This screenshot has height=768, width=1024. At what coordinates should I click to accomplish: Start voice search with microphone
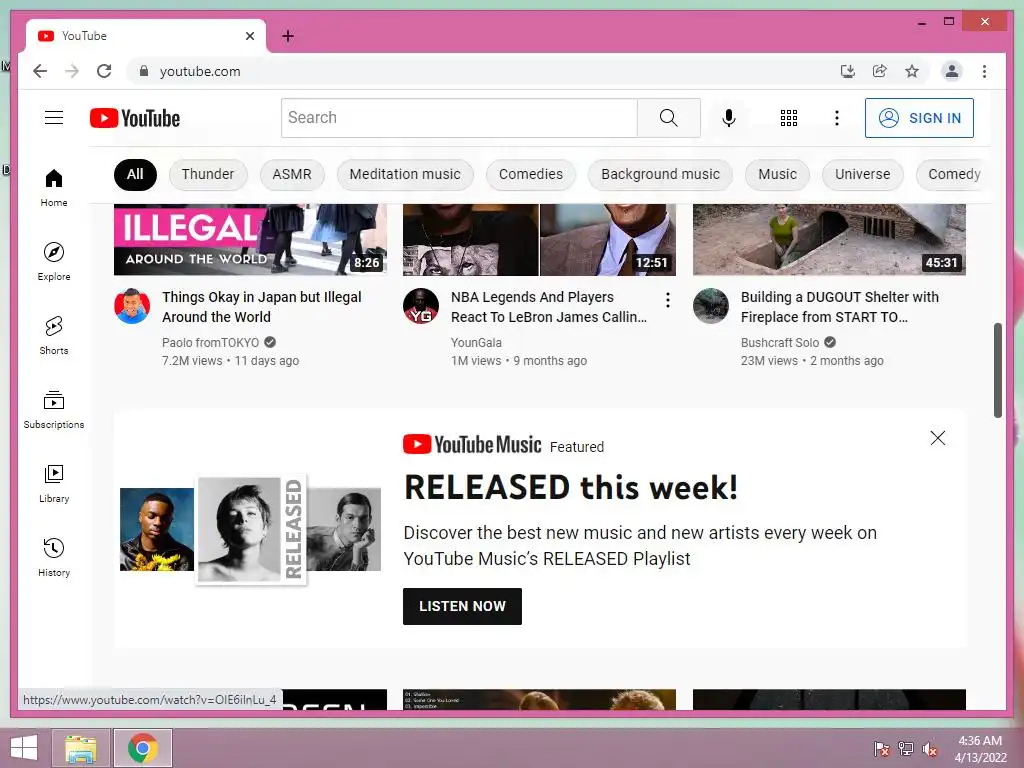click(x=729, y=118)
